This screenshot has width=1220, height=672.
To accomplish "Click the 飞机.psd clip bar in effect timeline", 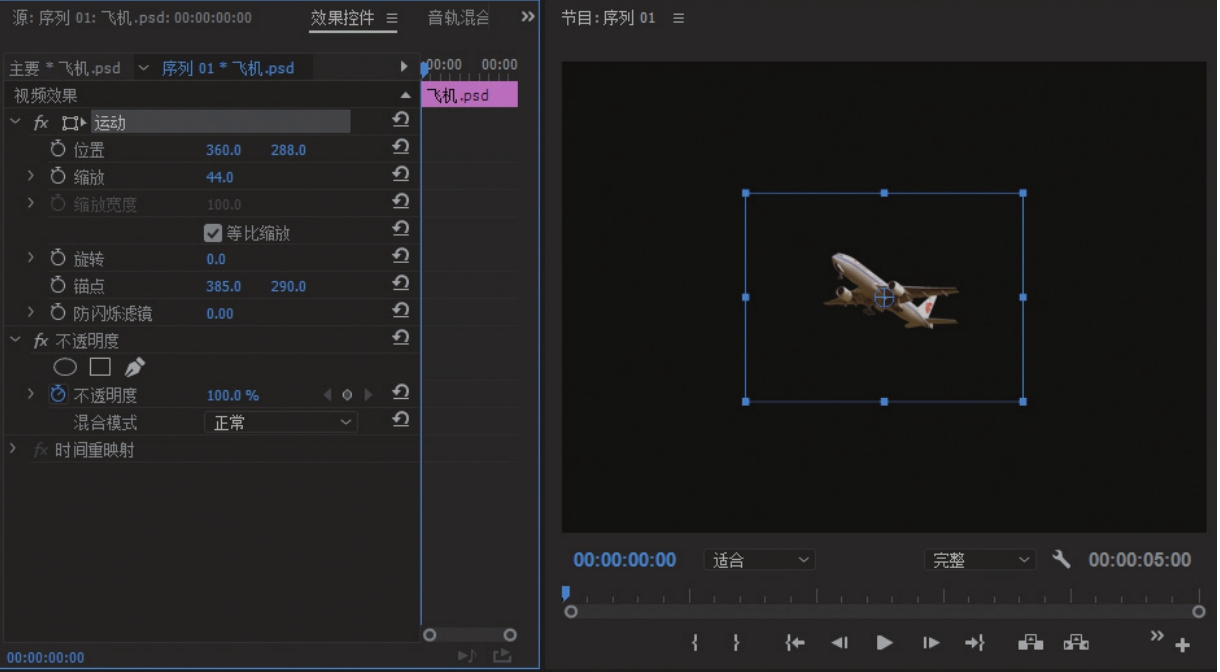I will click(x=469, y=96).
